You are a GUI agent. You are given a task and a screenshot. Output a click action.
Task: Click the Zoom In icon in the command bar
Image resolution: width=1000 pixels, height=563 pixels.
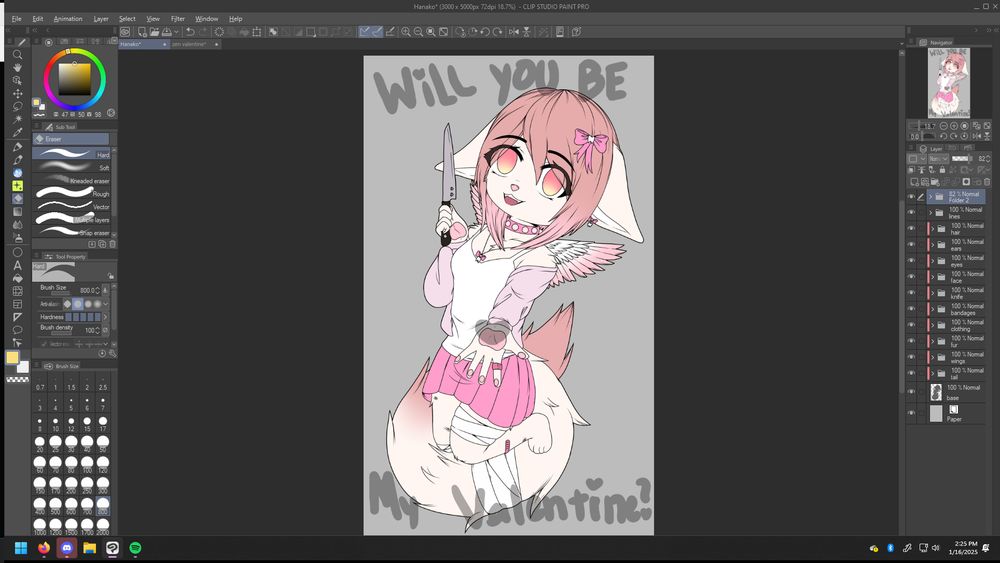click(x=406, y=32)
